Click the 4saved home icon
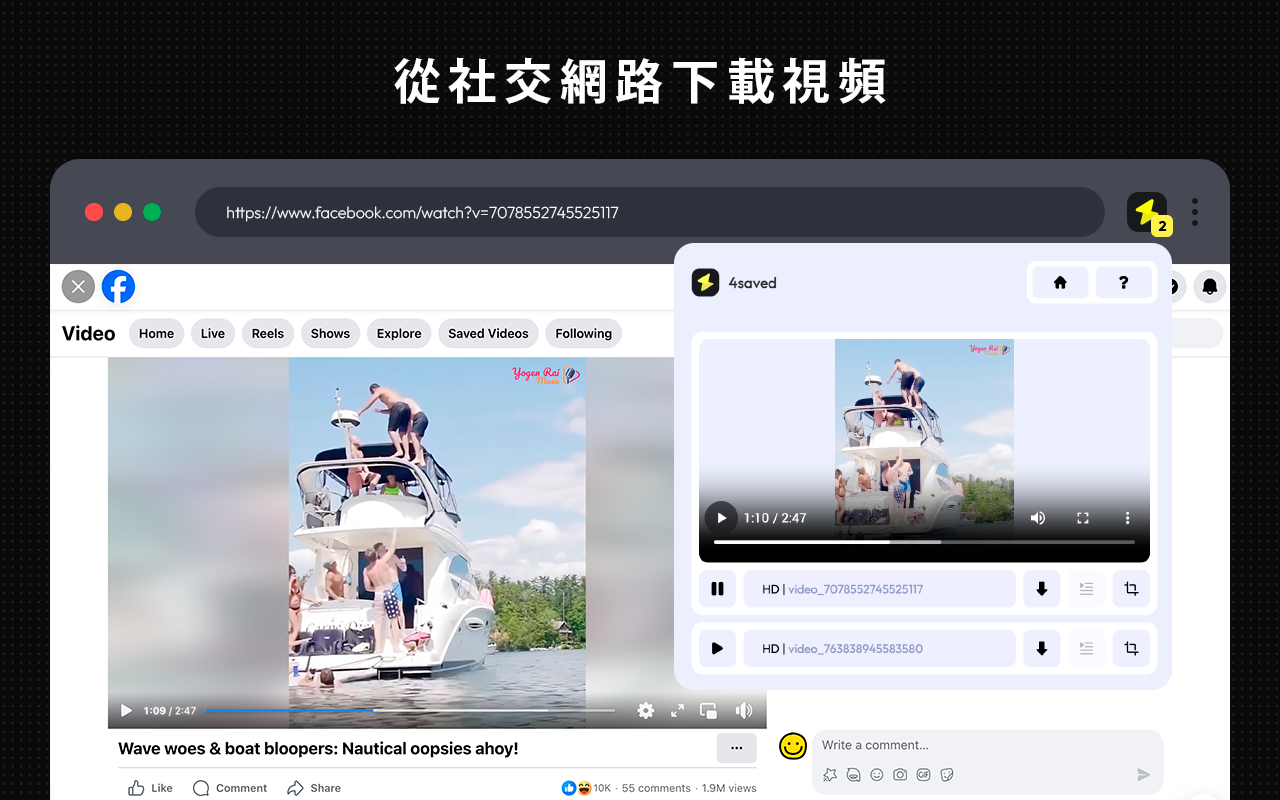This screenshot has width=1280, height=800. coord(1059,282)
